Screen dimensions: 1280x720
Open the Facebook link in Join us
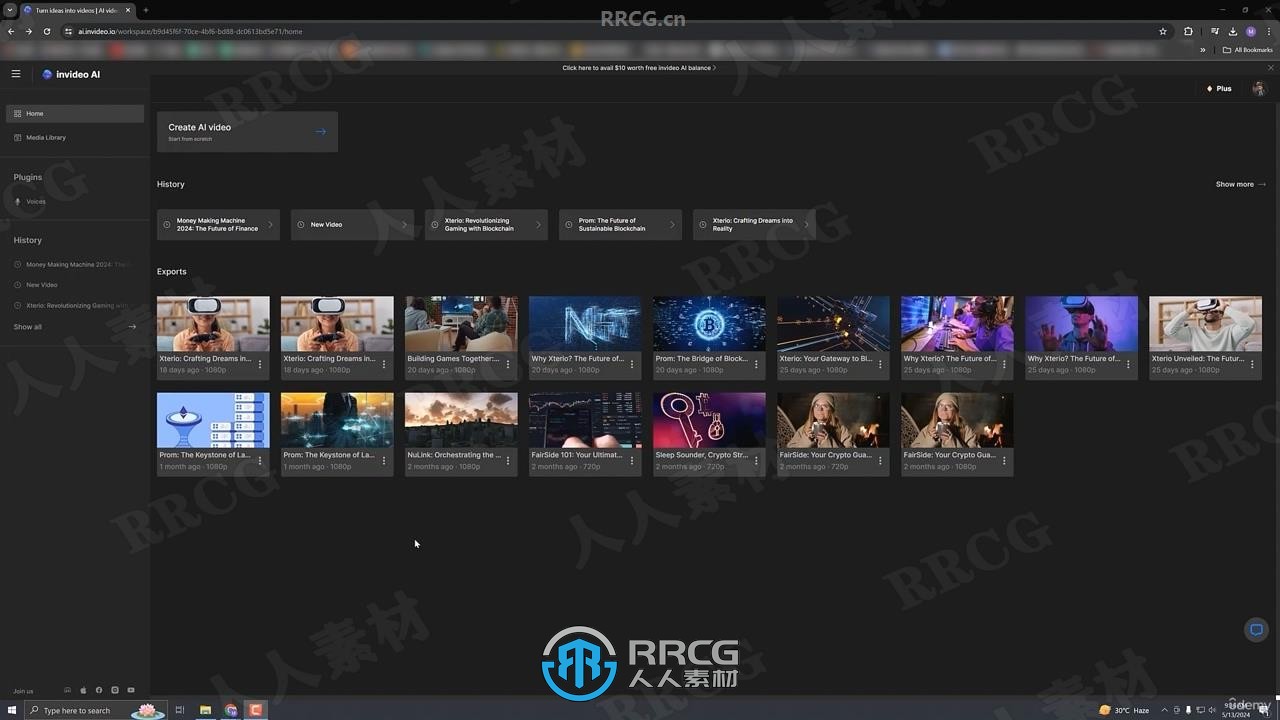(x=99, y=690)
